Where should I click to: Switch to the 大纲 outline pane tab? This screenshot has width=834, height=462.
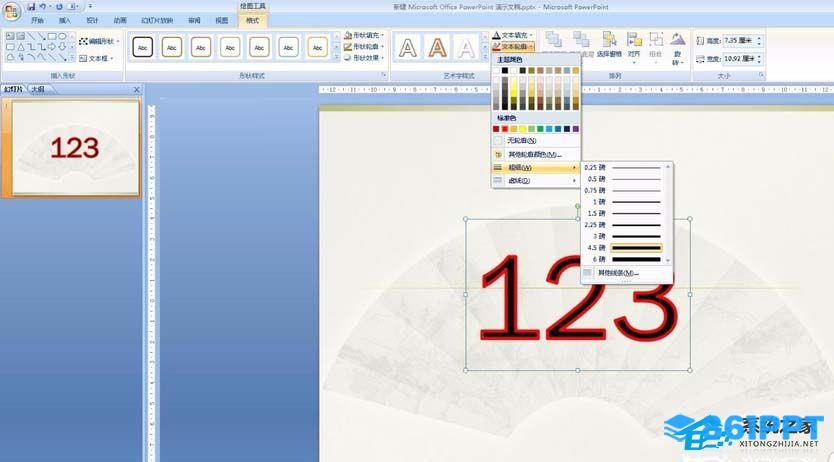(38, 89)
